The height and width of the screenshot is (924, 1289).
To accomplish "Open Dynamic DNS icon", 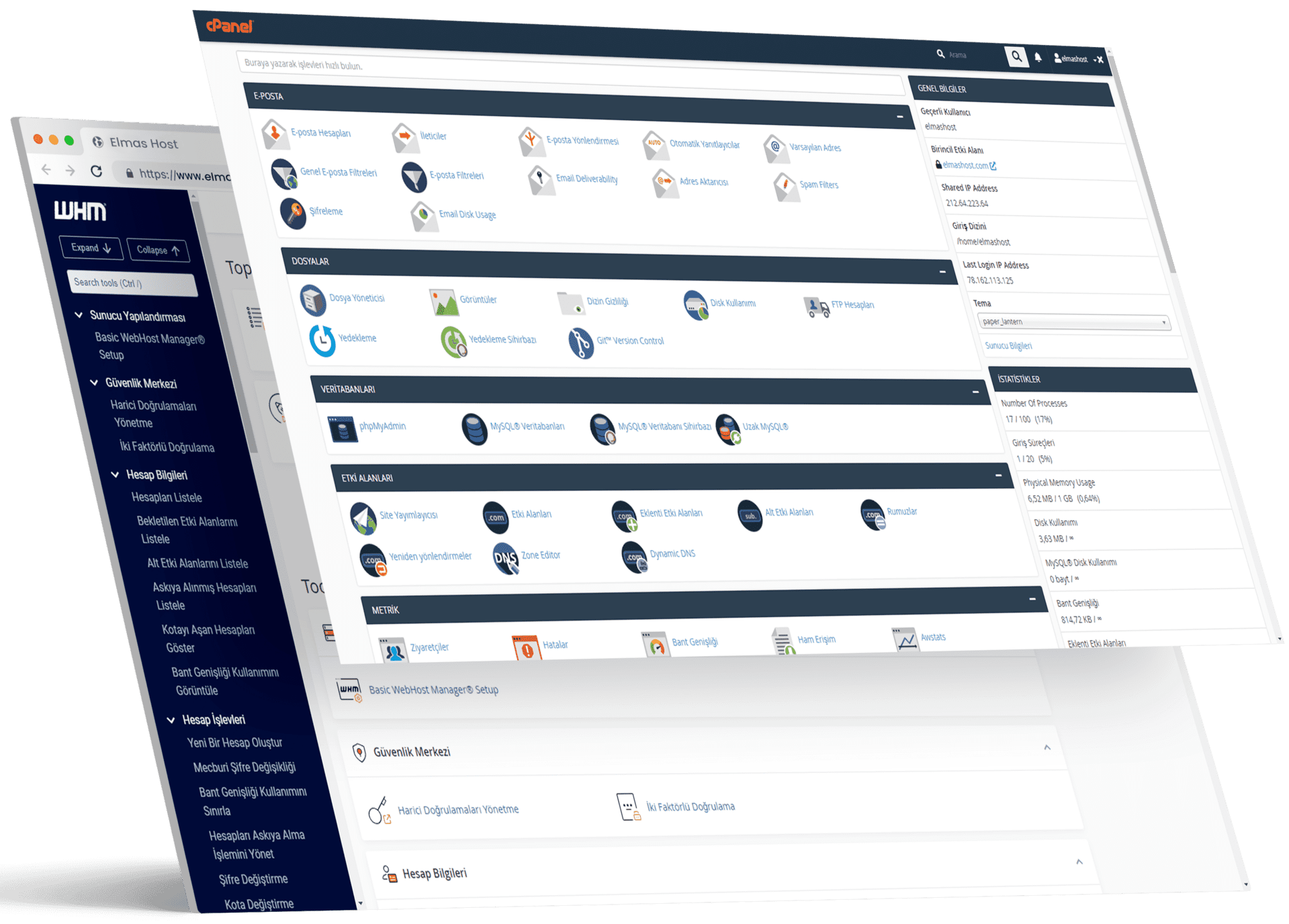I will [x=634, y=557].
